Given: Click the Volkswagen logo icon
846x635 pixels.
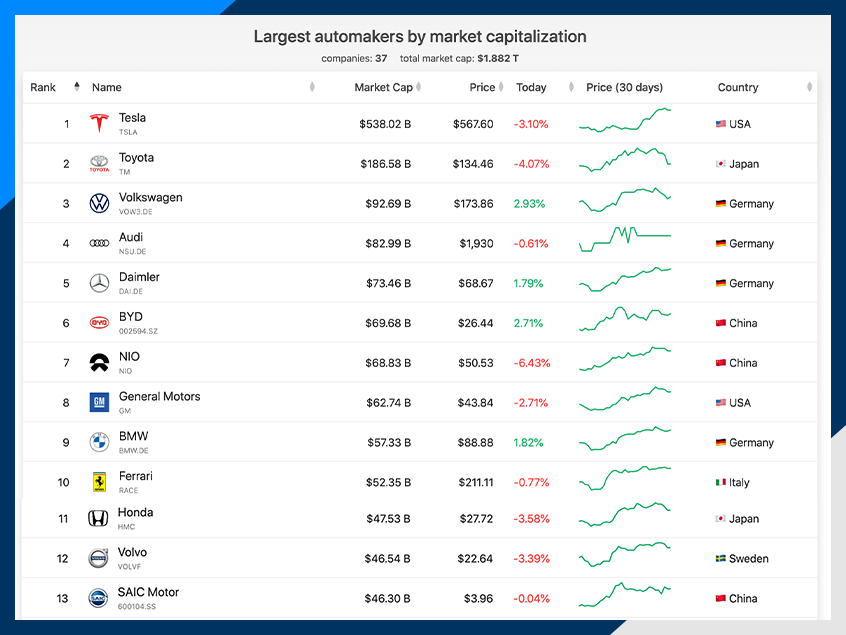Looking at the screenshot, I should click(99, 203).
